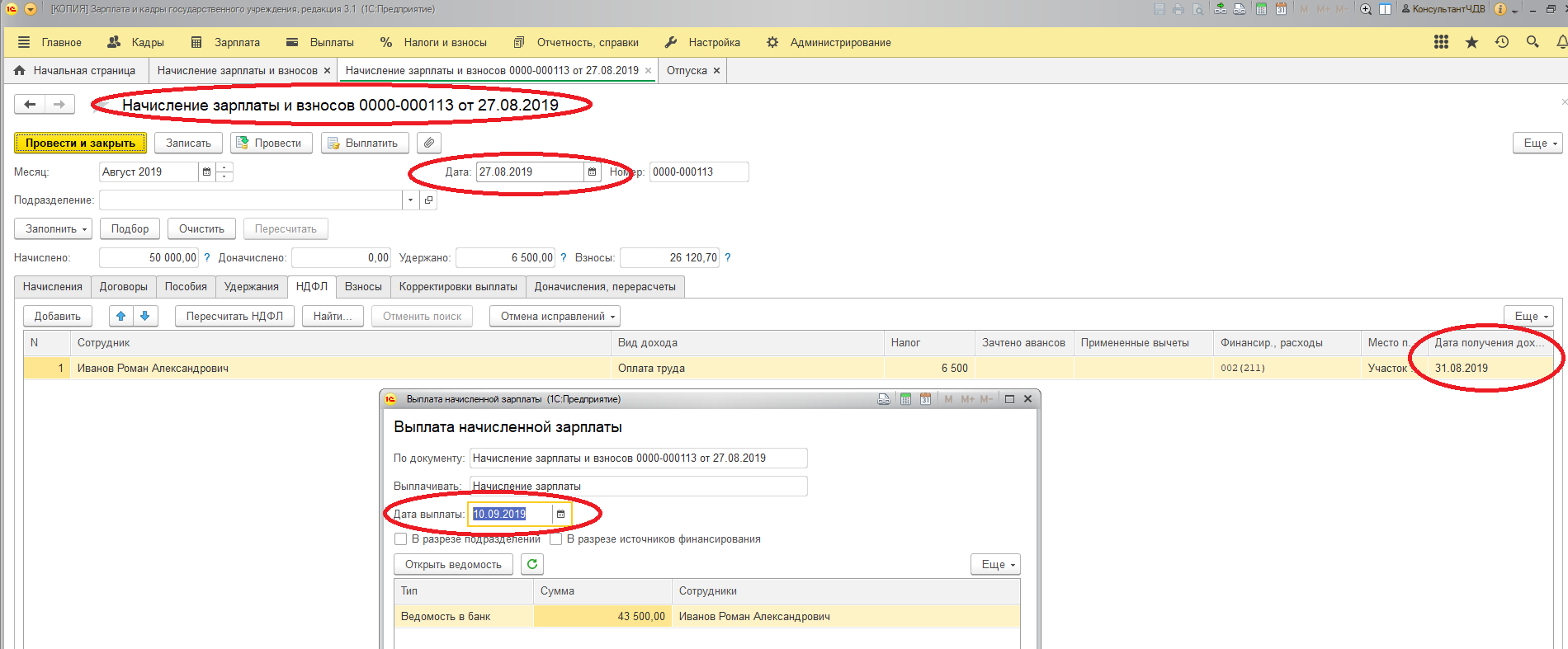Switch to the Удержания tab
Image resolution: width=1568 pixels, height=649 pixels.
pos(251,286)
